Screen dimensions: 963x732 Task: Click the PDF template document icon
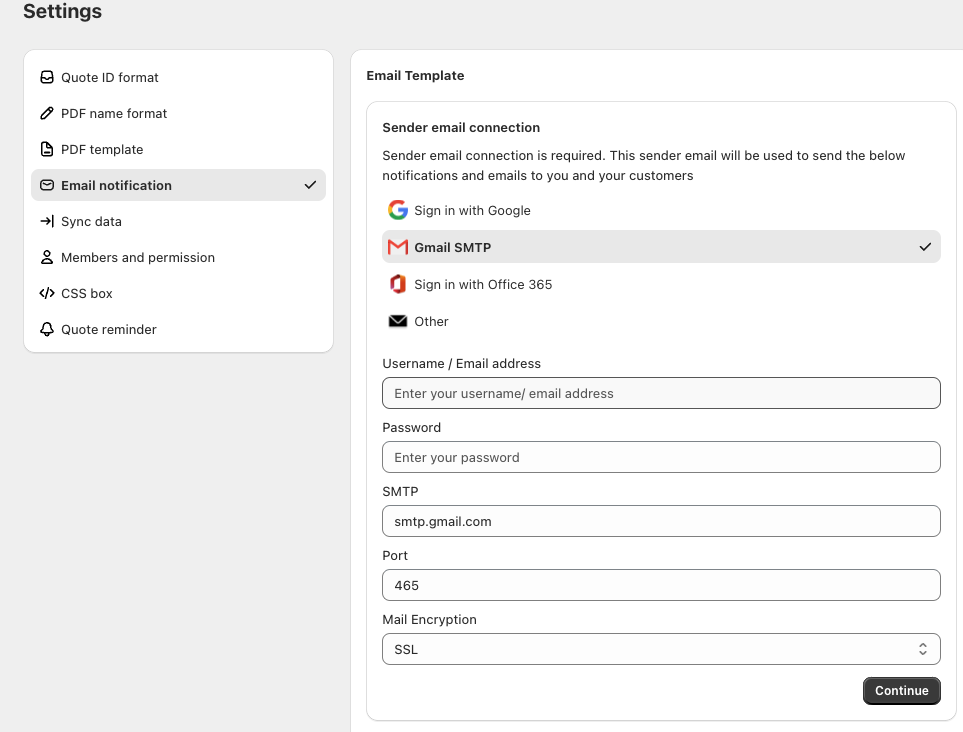point(47,149)
